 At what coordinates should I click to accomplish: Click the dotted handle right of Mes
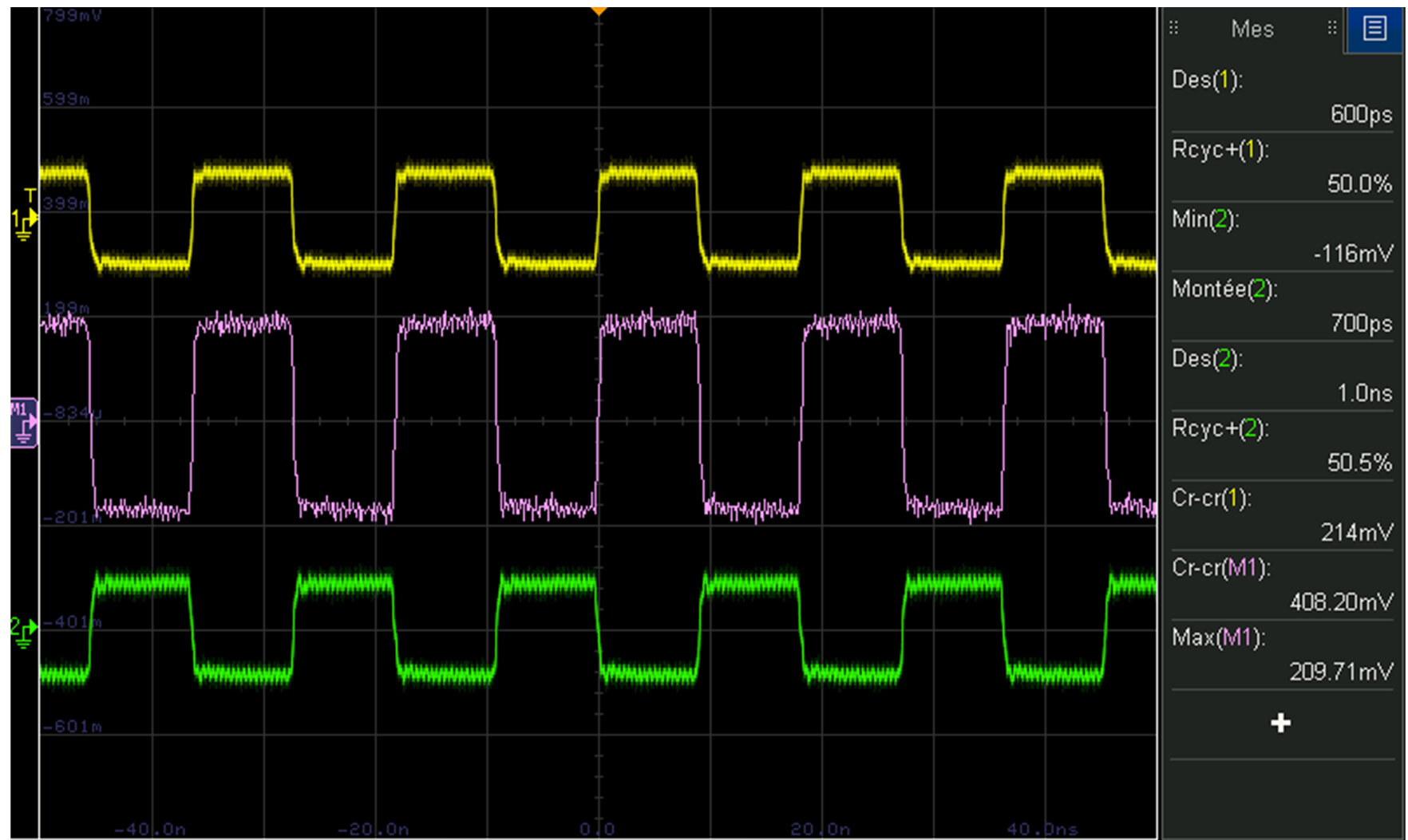(x=1331, y=29)
